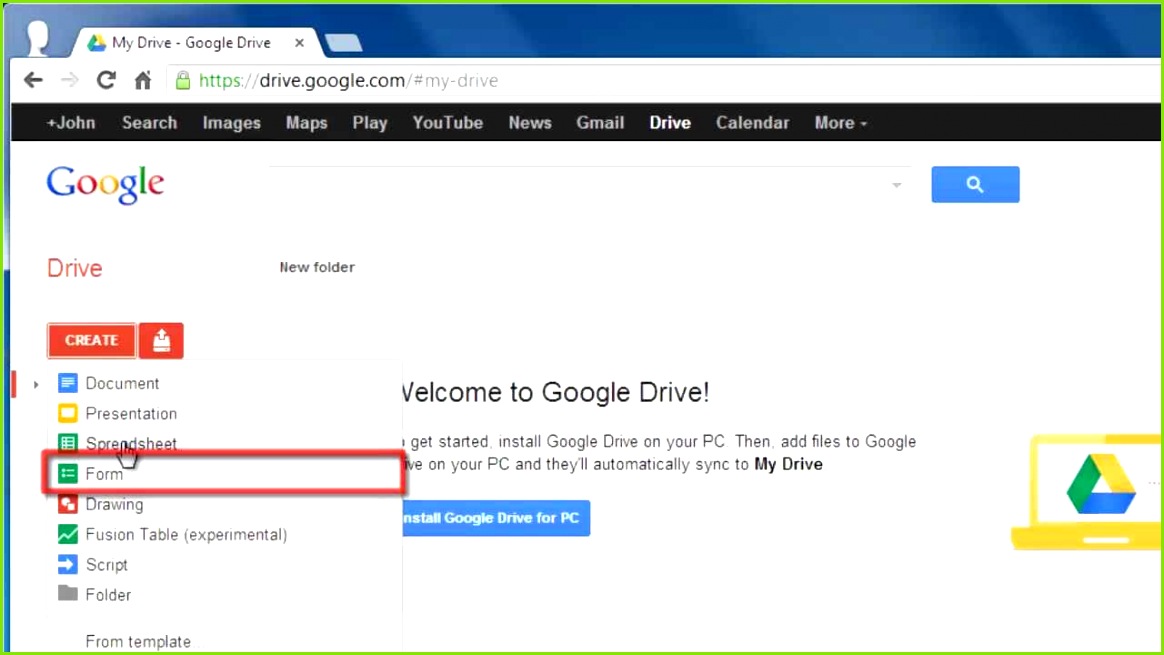This screenshot has height=655, width=1164.
Task: Open News in the Google bar
Action: coord(530,123)
